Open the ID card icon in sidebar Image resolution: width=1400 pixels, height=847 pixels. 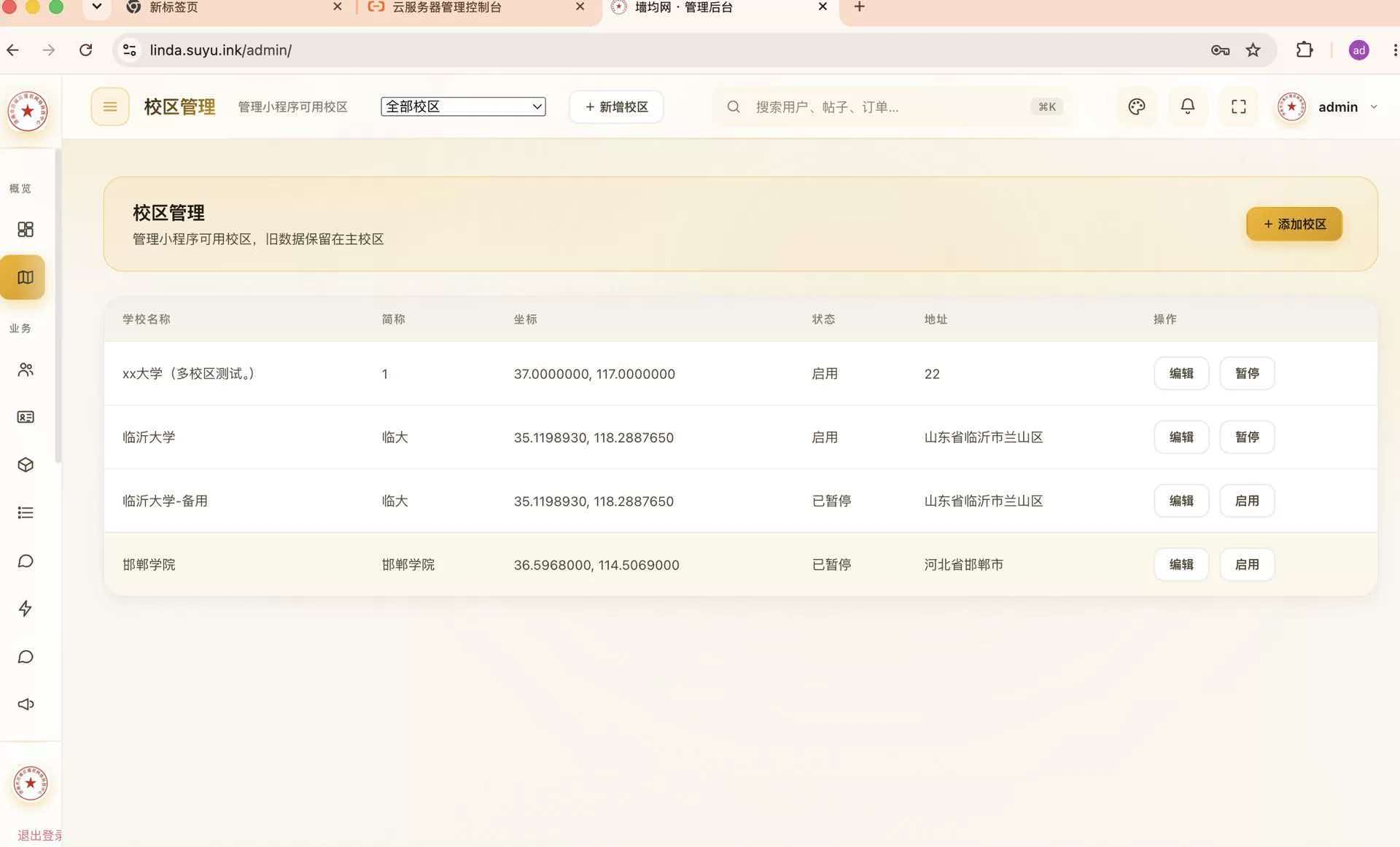(26, 417)
